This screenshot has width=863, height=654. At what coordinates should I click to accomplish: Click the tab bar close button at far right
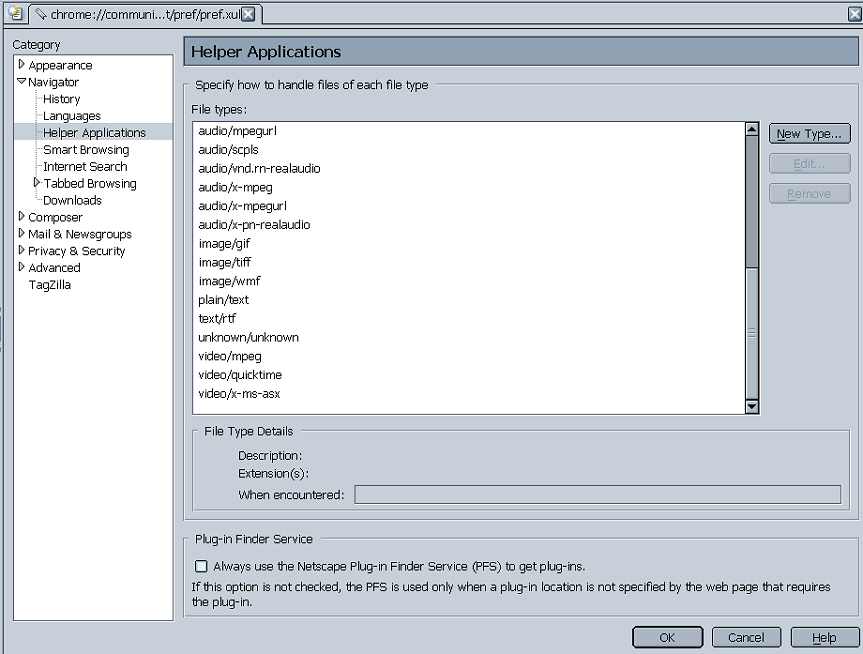853,13
